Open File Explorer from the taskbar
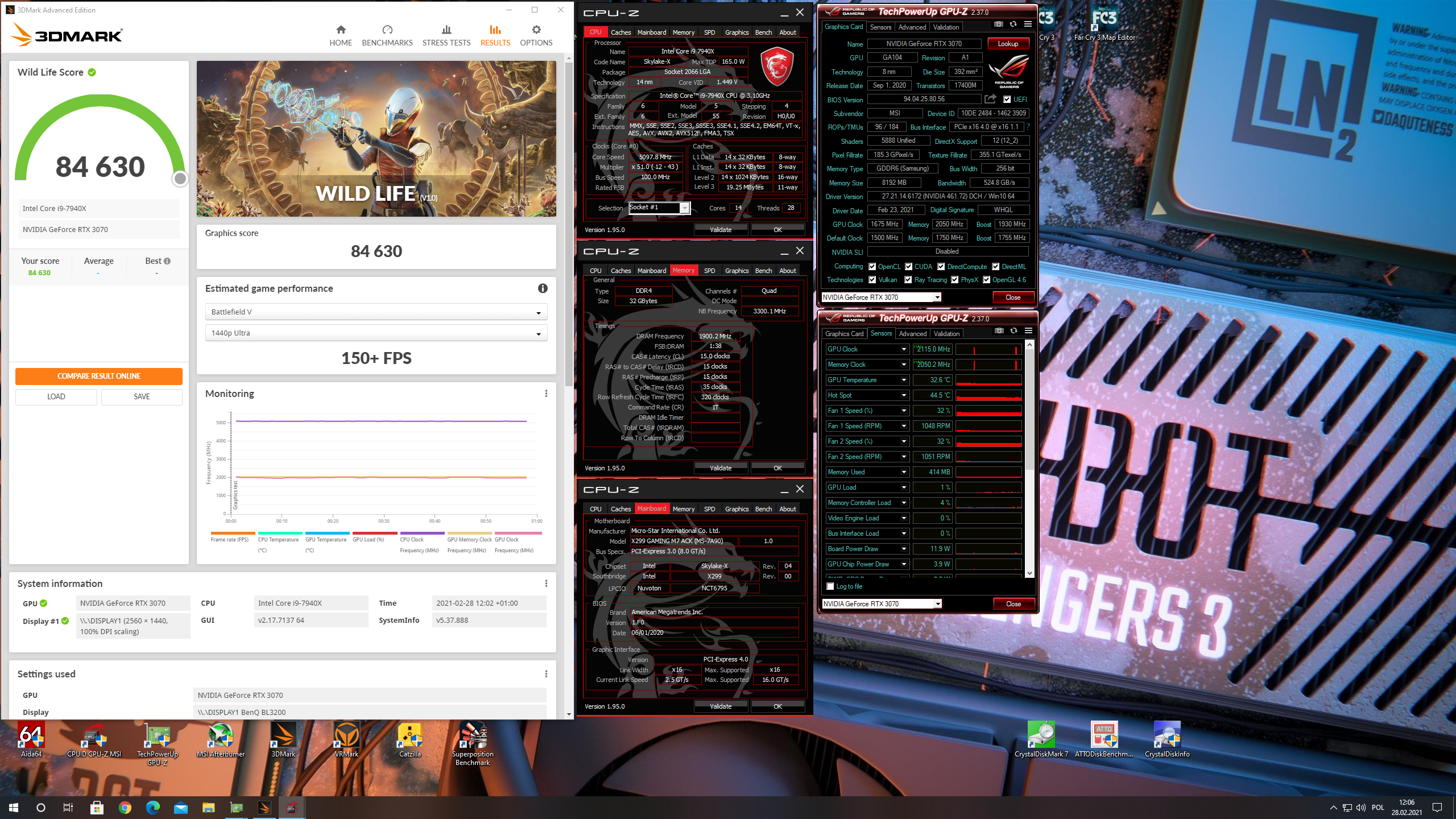This screenshot has height=819, width=1456. 208,808
